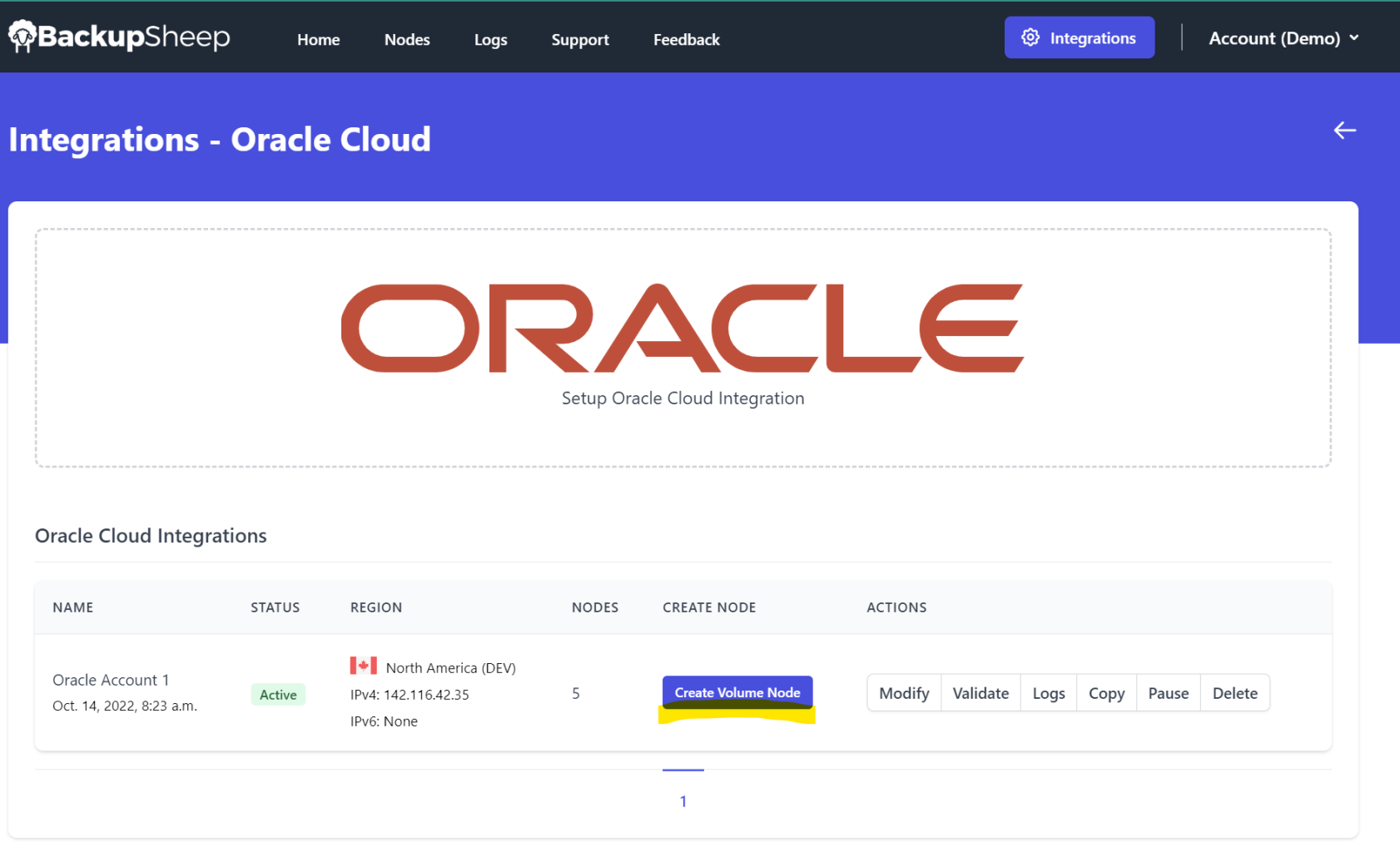This screenshot has width=1400, height=852.
Task: Click the Create Volume Node button
Action: click(737, 692)
